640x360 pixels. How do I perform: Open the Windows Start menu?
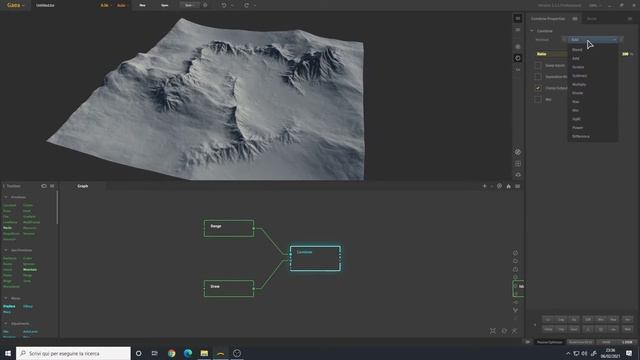pyautogui.click(x=8, y=353)
